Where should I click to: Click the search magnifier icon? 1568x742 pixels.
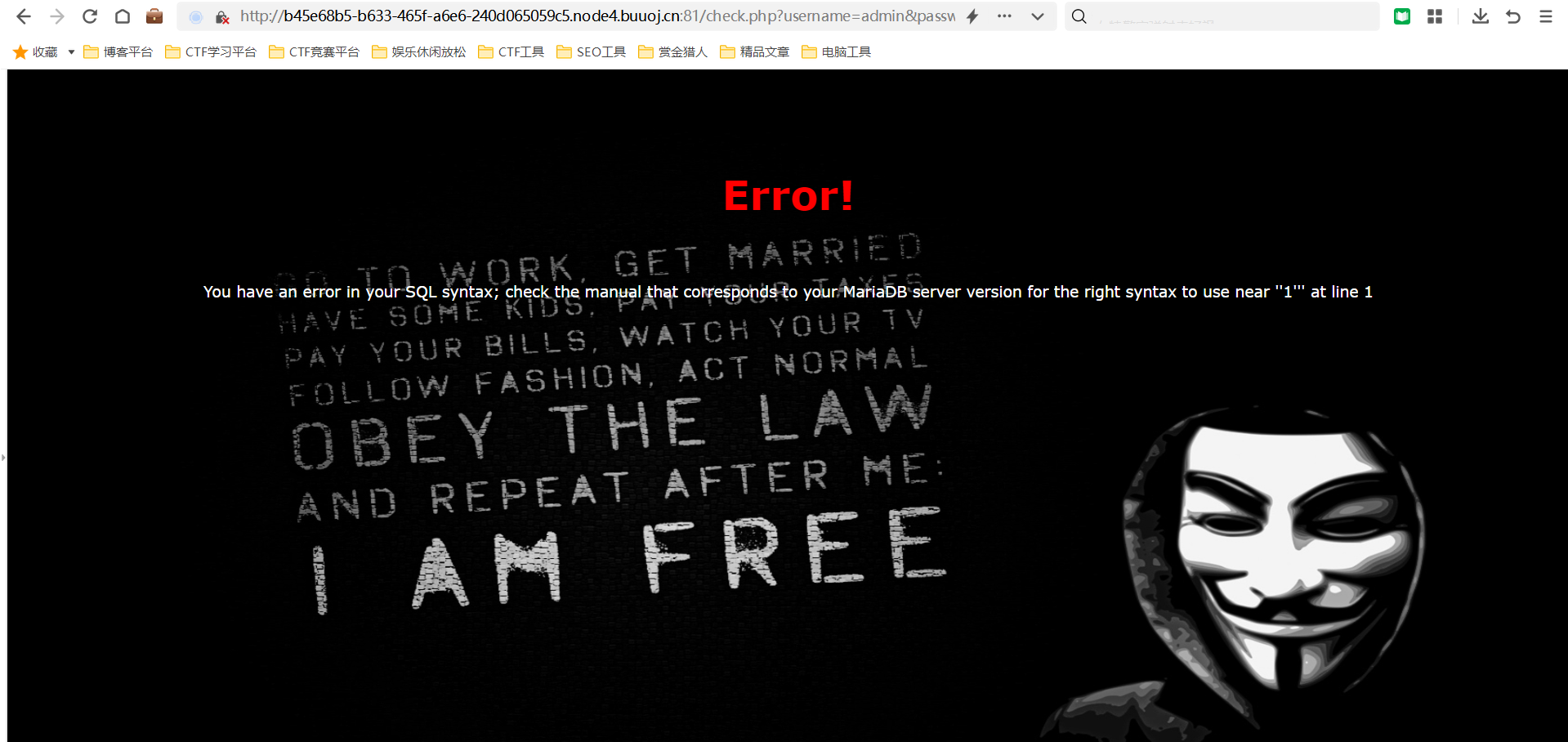[x=1079, y=16]
